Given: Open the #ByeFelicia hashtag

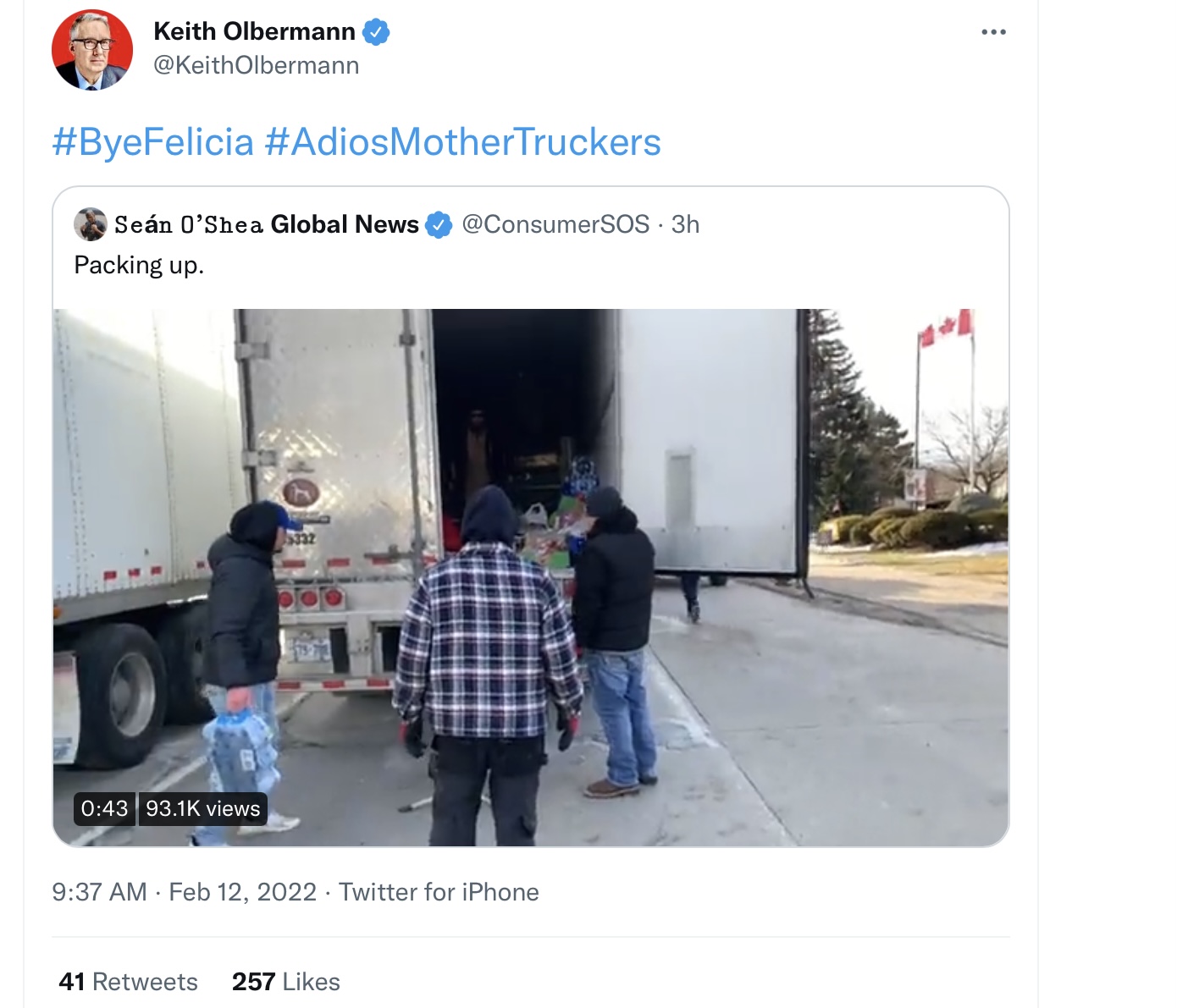Looking at the screenshot, I should pos(152,141).
